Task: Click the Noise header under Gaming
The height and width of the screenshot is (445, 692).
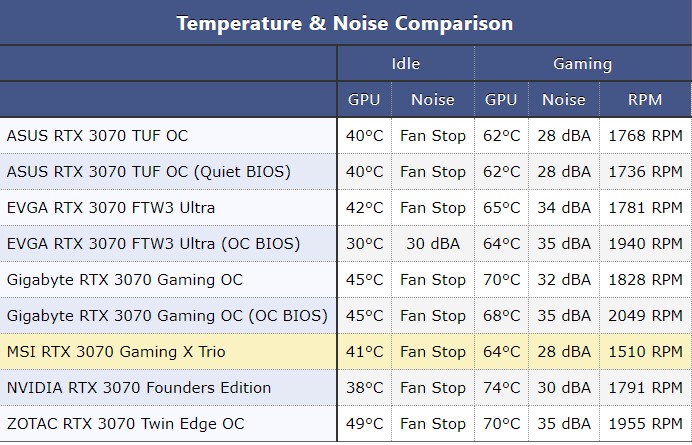Action: click(563, 99)
